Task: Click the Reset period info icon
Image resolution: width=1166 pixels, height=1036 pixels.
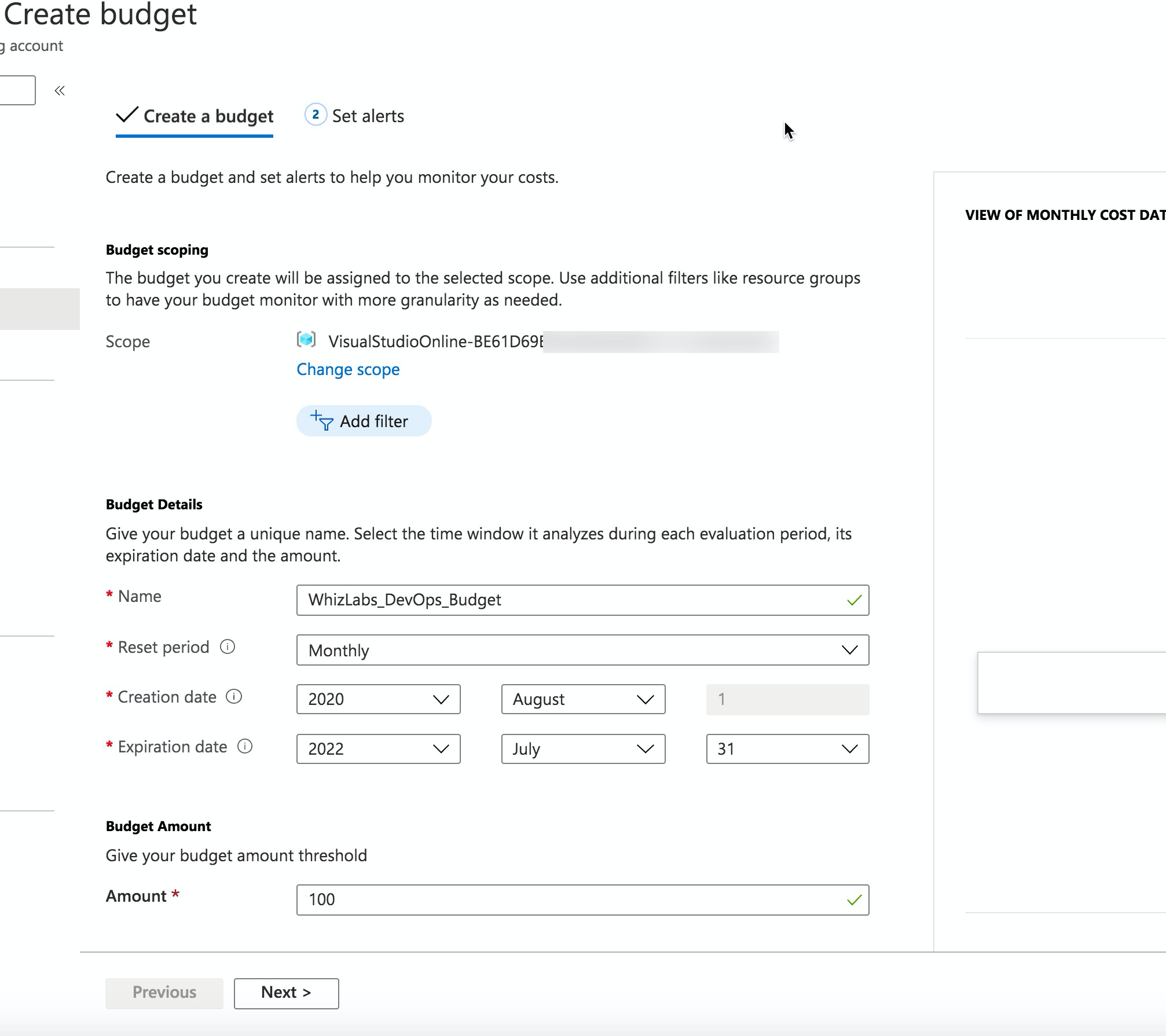Action: (x=228, y=646)
